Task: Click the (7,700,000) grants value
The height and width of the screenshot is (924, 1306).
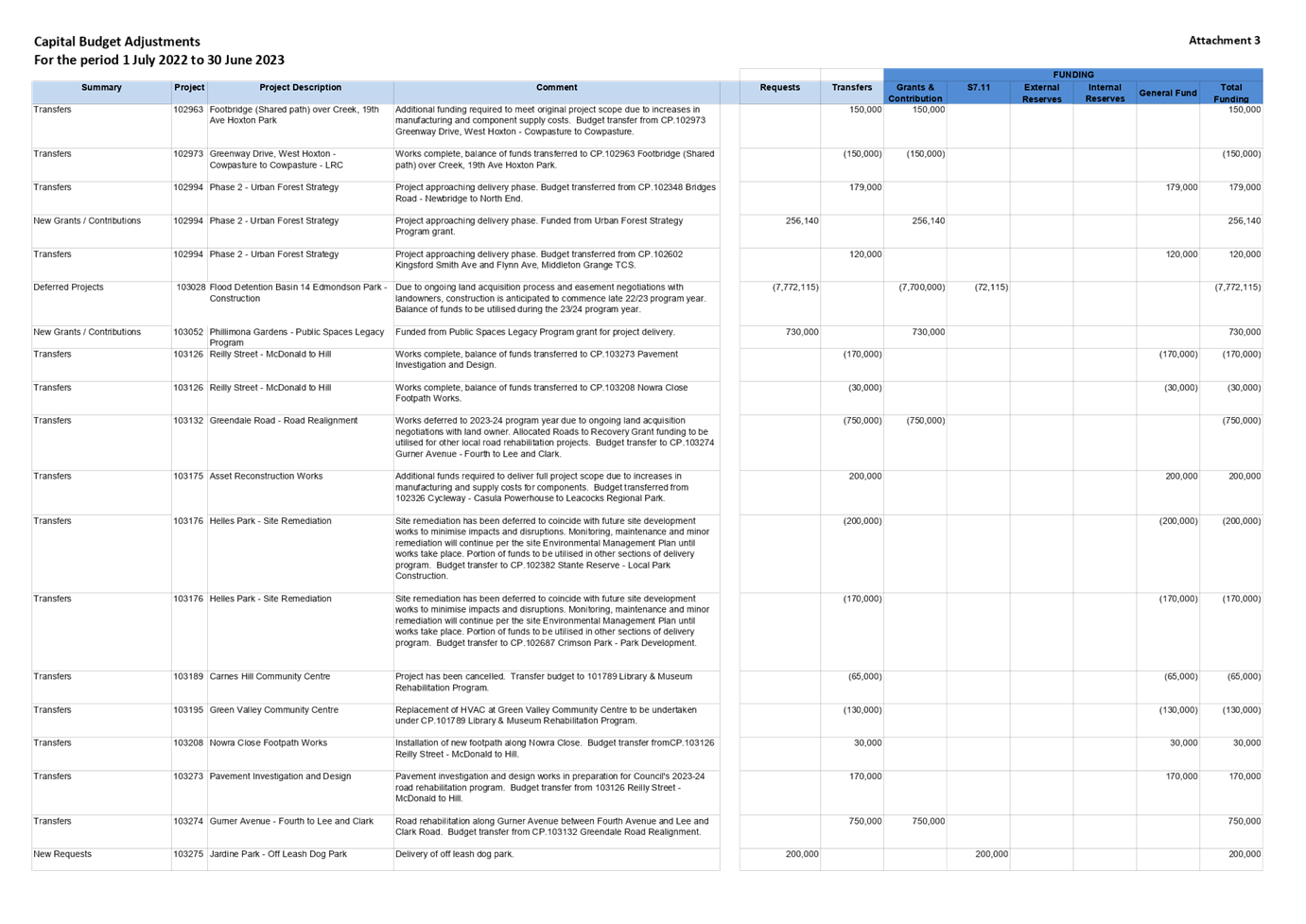Action: (921, 288)
